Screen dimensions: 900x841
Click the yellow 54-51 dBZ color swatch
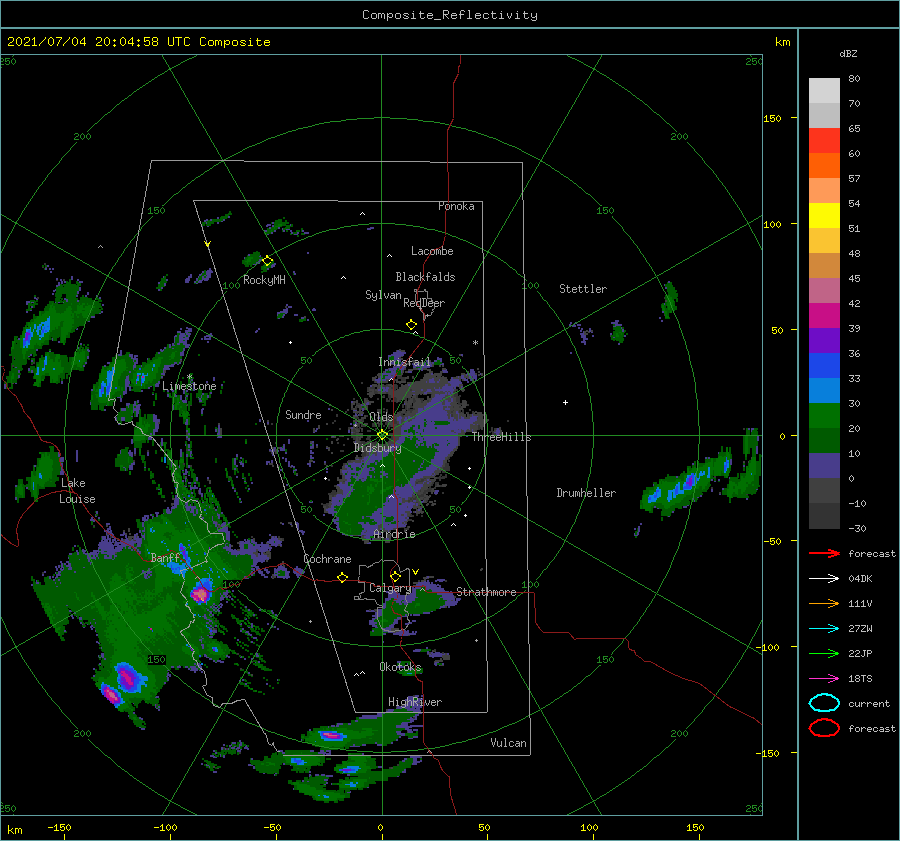(x=824, y=216)
